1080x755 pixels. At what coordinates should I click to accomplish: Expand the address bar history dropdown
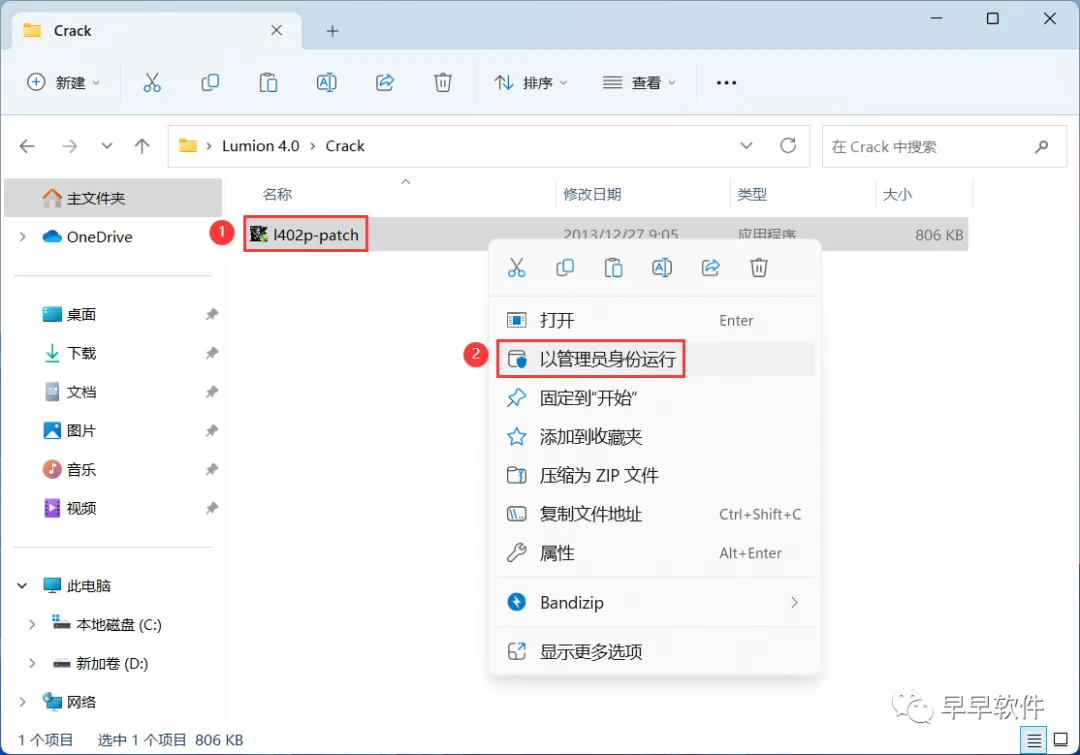click(746, 146)
